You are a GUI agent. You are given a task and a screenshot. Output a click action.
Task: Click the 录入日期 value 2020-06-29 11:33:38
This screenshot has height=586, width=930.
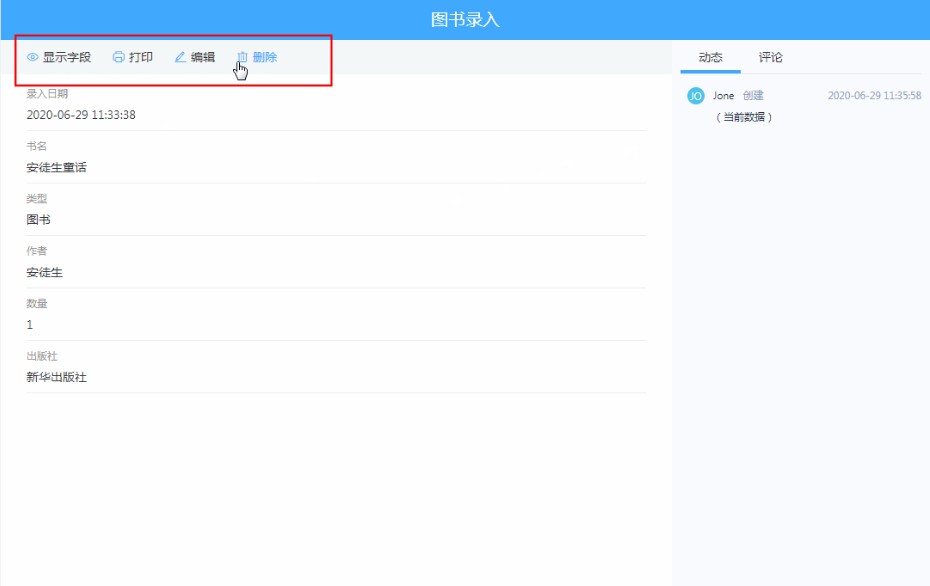(81, 115)
